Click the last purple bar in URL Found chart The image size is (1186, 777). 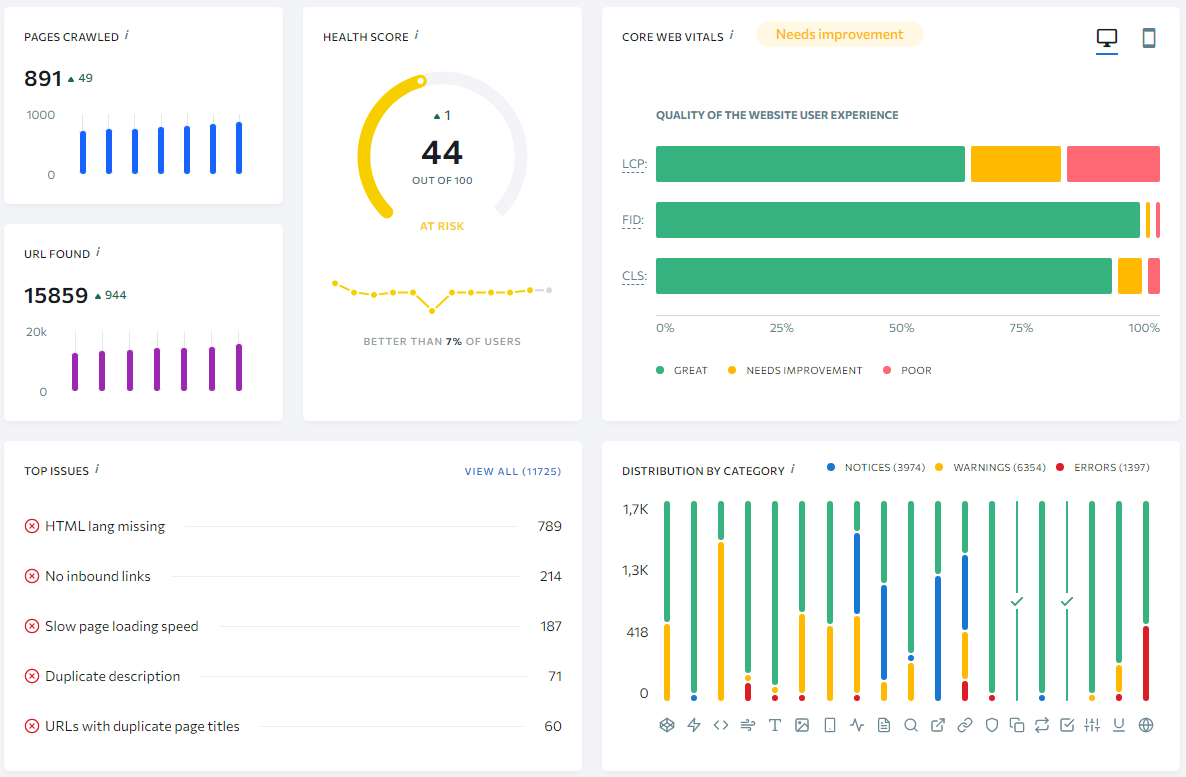point(239,367)
